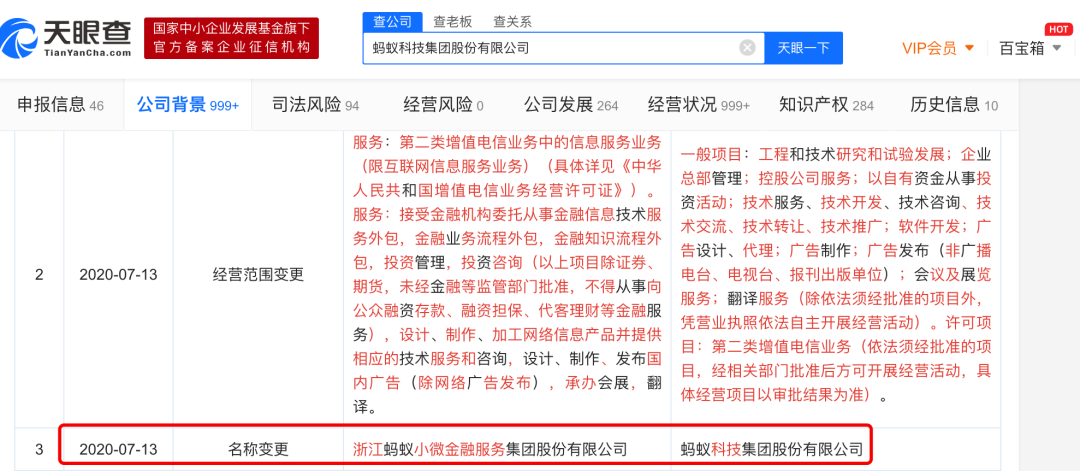1080x471 pixels.
Task: Open the 公司发展 264 tab
Action: [x=570, y=105]
